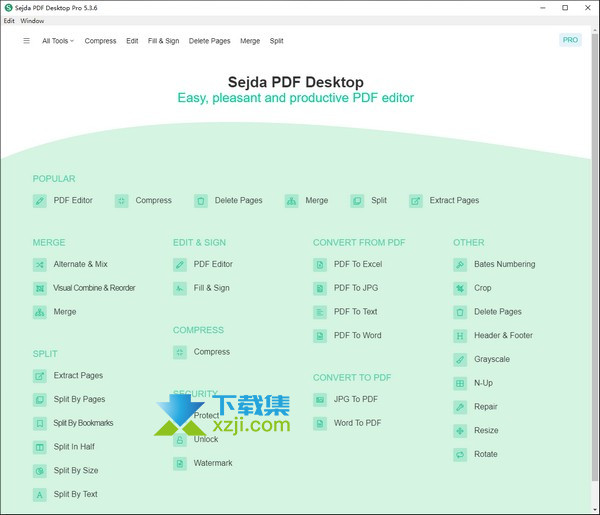
Task: Open the Merge link under Merge section
Action: coord(65,312)
